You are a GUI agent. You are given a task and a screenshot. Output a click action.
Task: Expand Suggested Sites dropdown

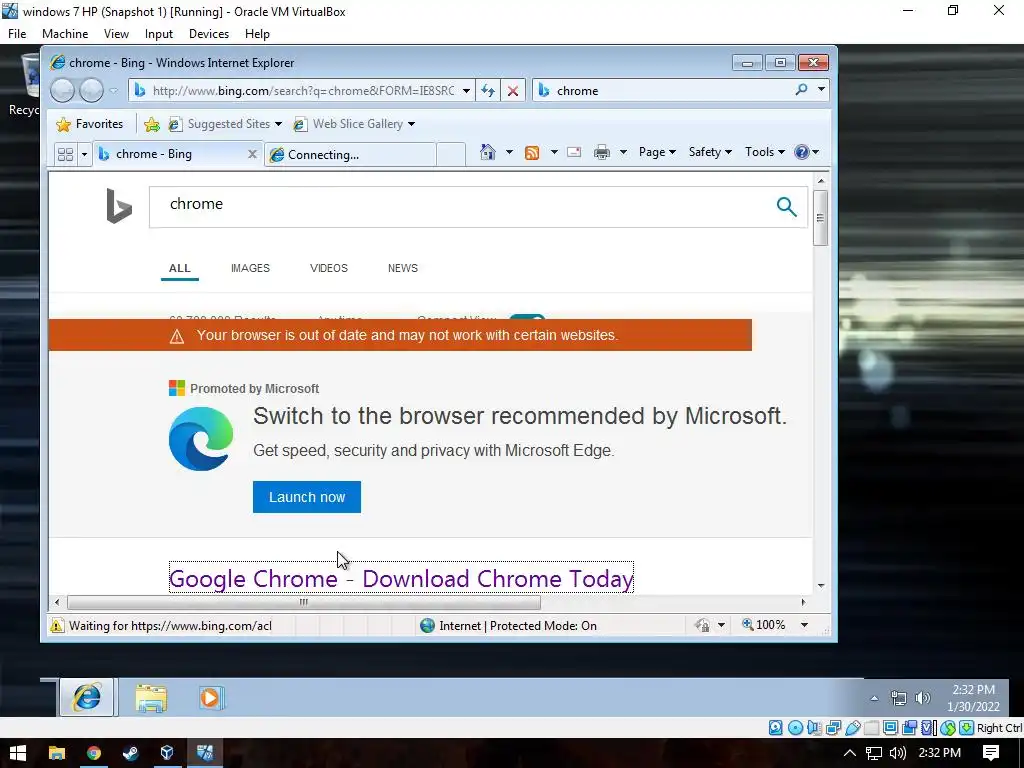(278, 124)
